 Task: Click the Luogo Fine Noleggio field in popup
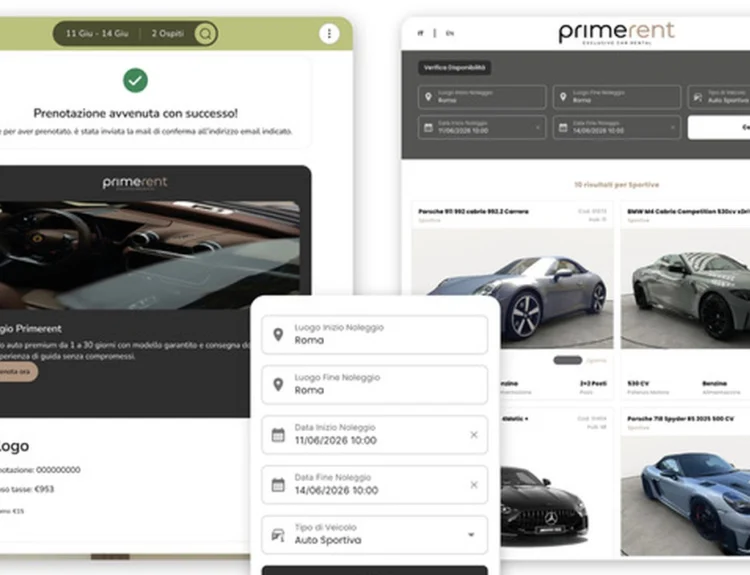tap(375, 385)
